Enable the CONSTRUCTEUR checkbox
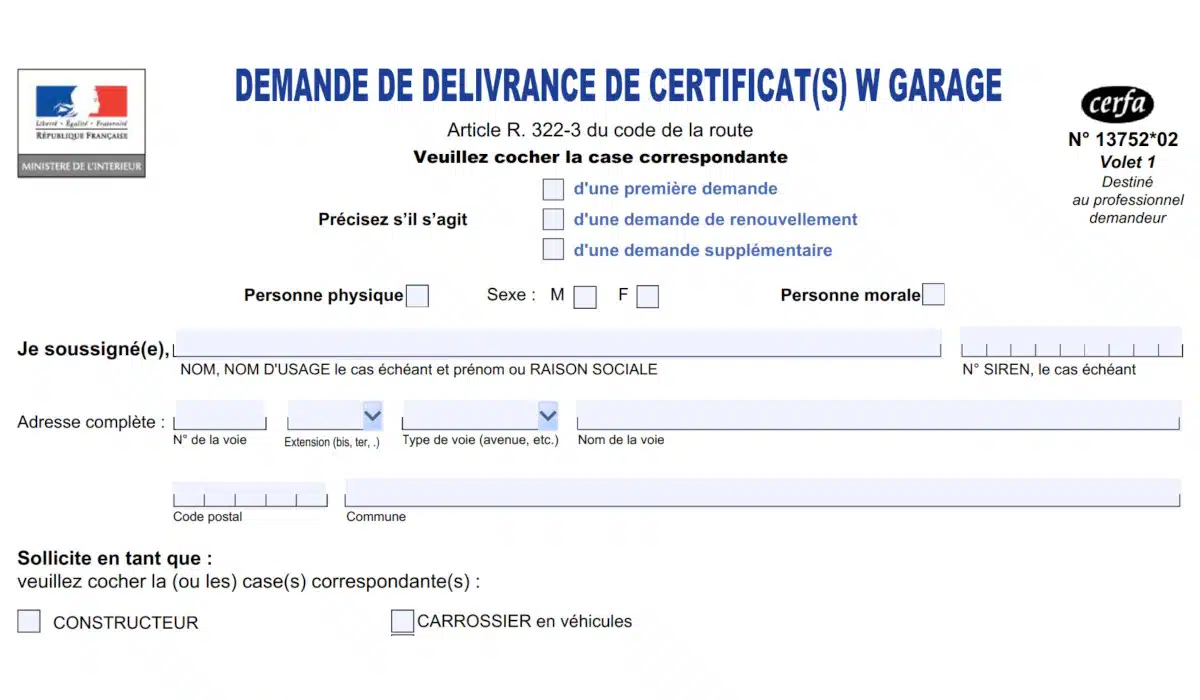Viewport: 1200px width, 700px height. tap(30, 621)
